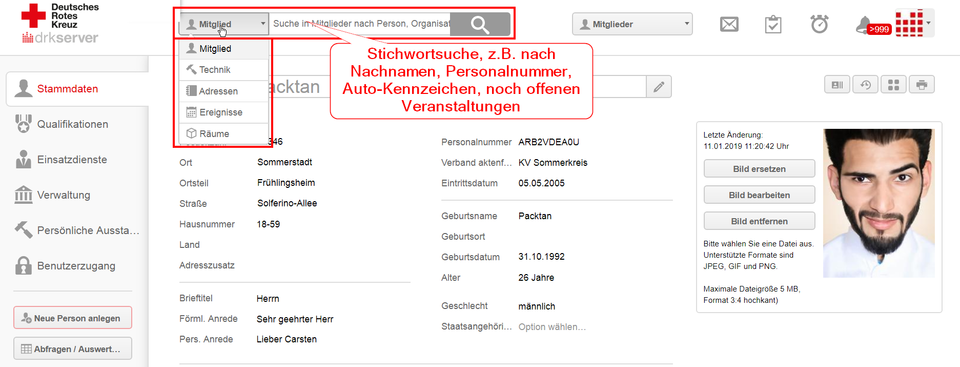This screenshot has width=960, height=367.
Task: Click the member profile photo
Action: 879,203
